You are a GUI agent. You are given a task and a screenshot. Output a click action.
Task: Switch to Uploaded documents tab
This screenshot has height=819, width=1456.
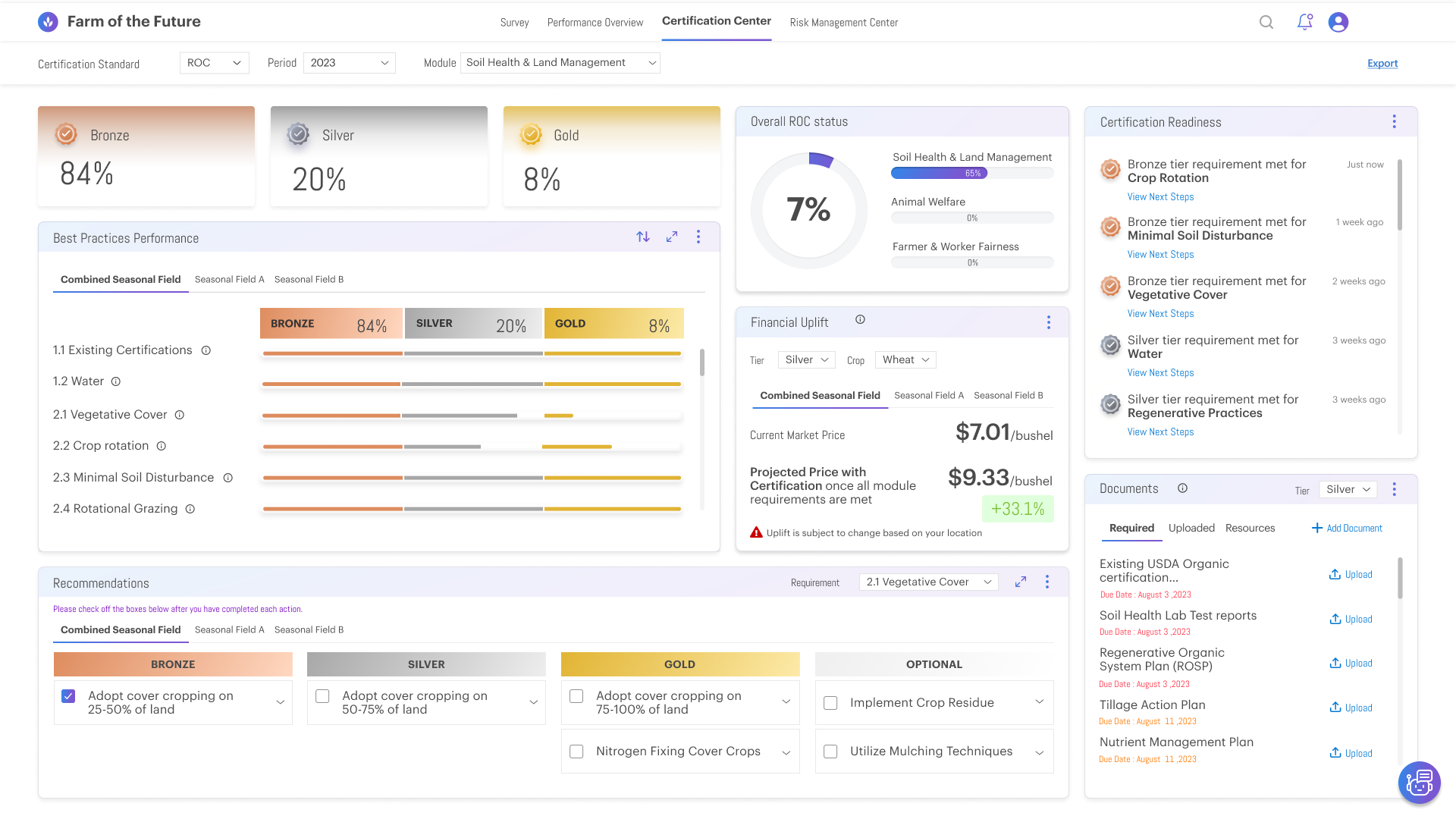(x=1191, y=528)
